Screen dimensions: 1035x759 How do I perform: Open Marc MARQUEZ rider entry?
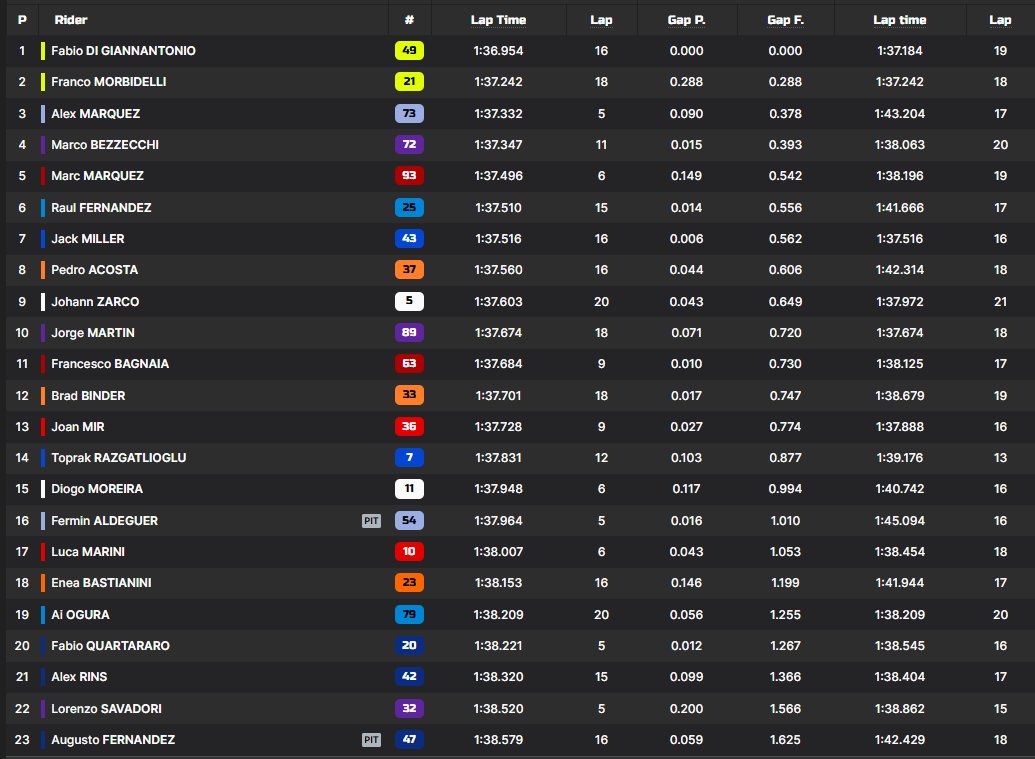pyautogui.click(x=97, y=176)
